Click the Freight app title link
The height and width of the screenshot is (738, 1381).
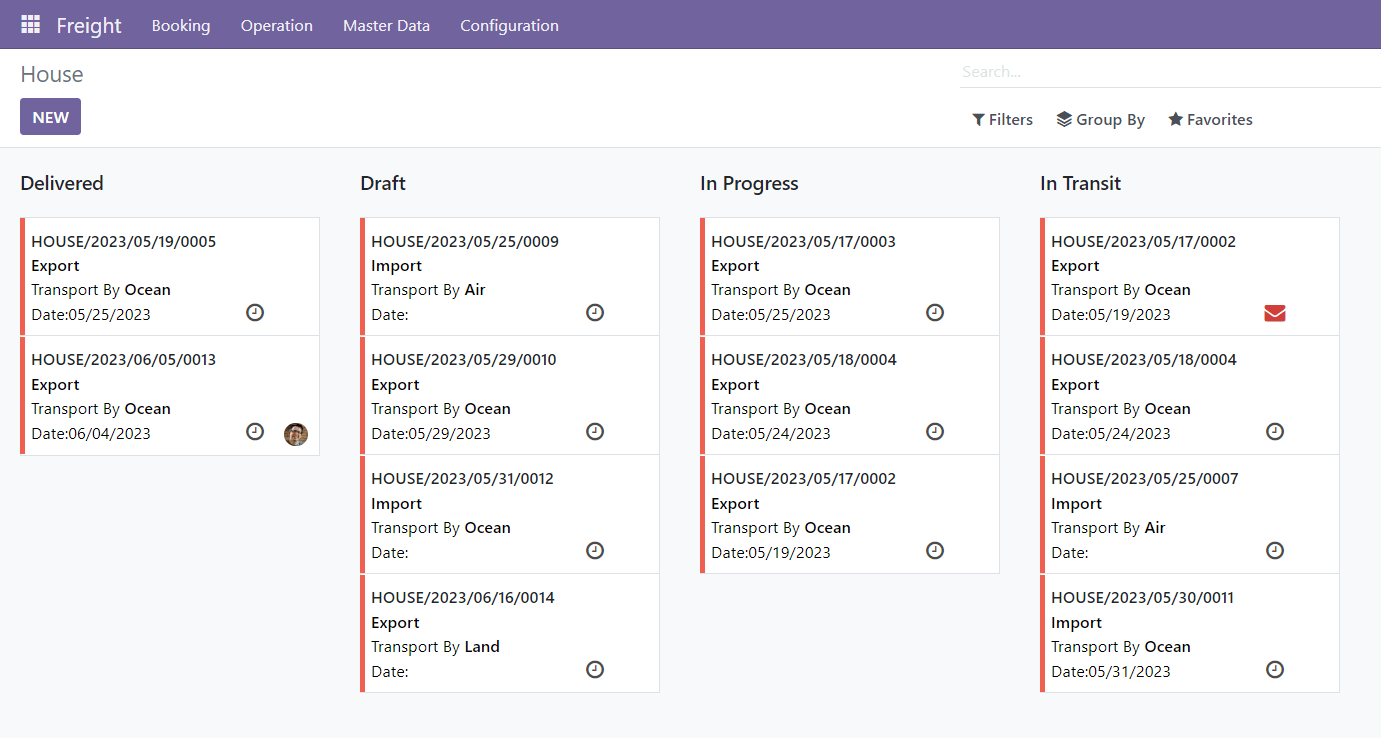[89, 26]
